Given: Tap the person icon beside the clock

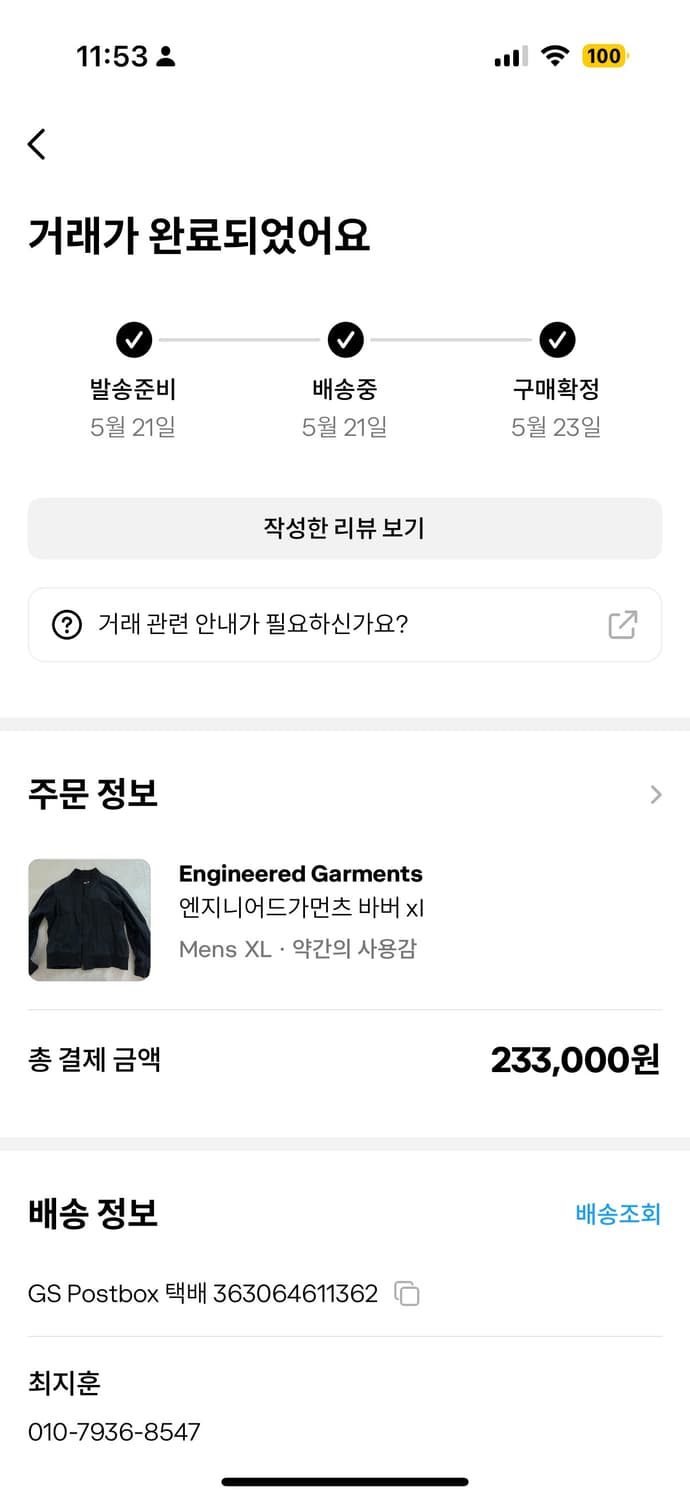Looking at the screenshot, I should (166, 56).
